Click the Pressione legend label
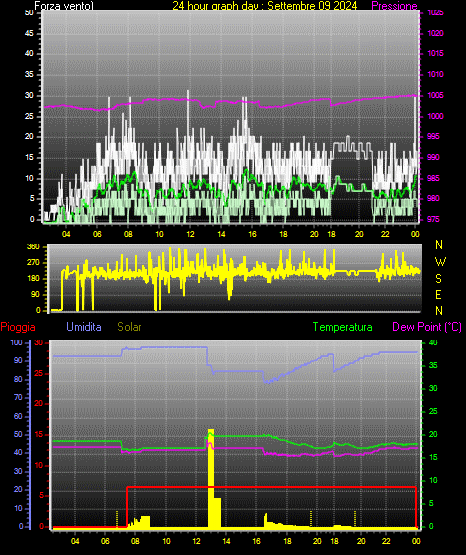Screen dimensions: 466x555 tap(394, 6)
